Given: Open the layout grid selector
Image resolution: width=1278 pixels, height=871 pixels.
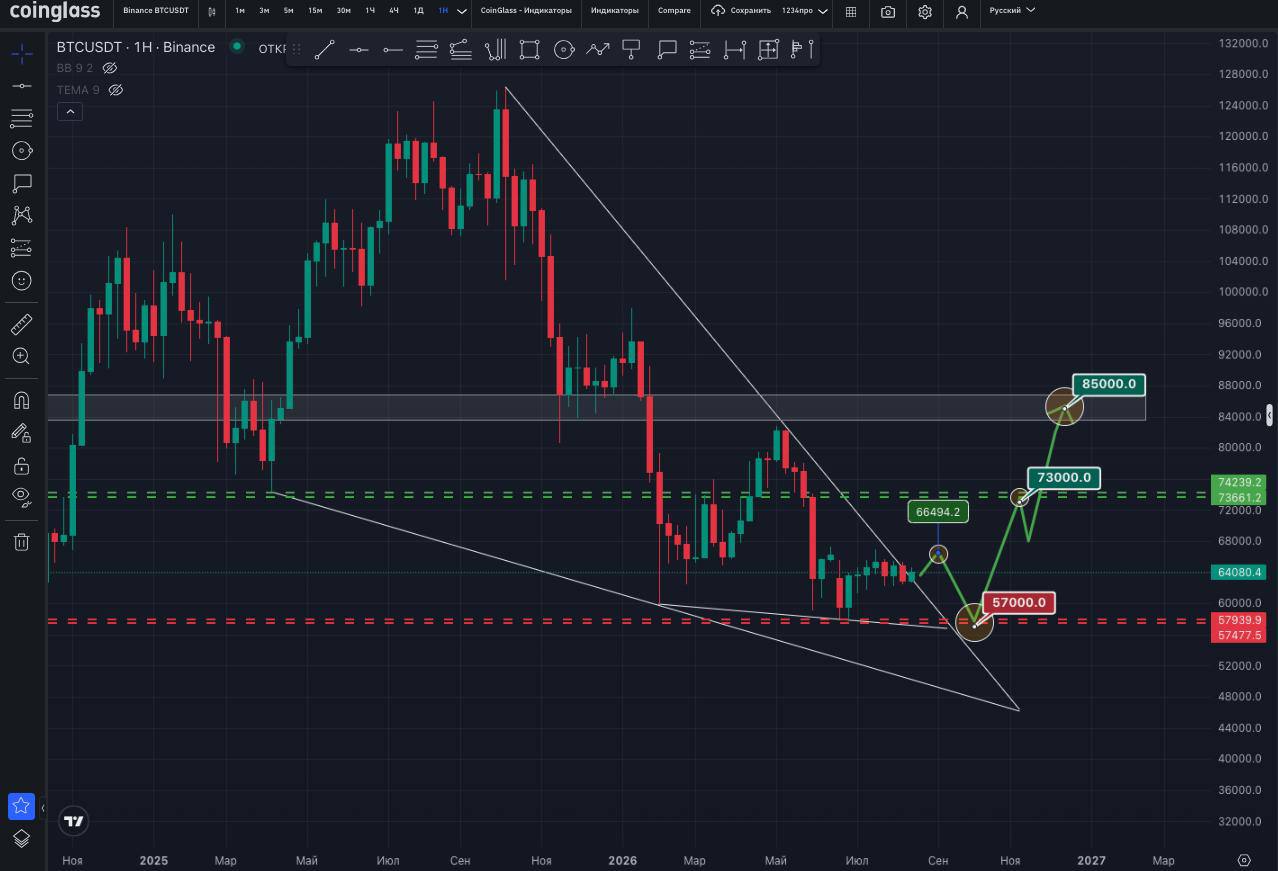Looking at the screenshot, I should click(851, 11).
